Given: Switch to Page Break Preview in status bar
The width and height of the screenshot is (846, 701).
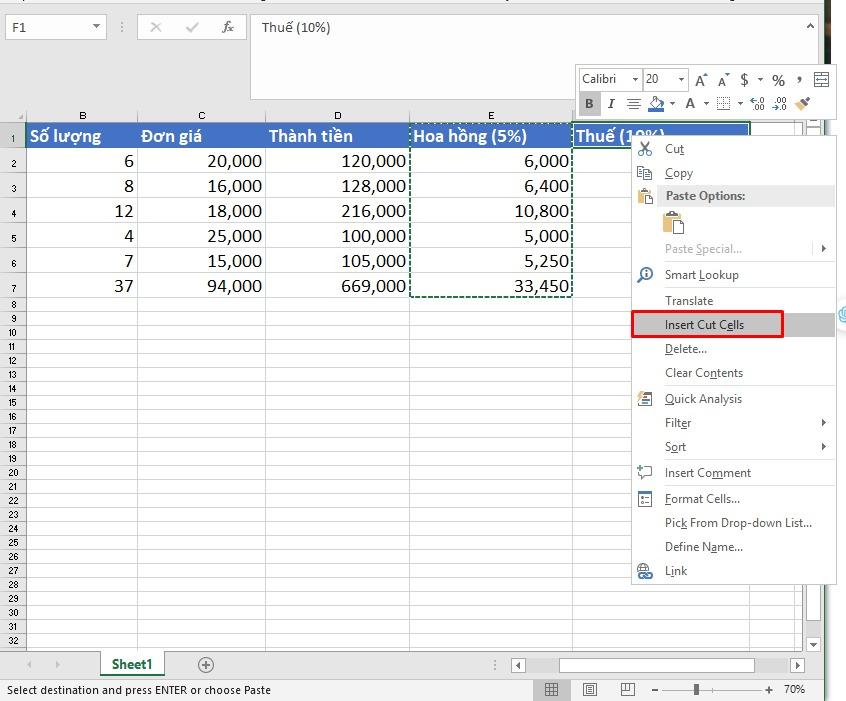Looking at the screenshot, I should click(627, 689).
